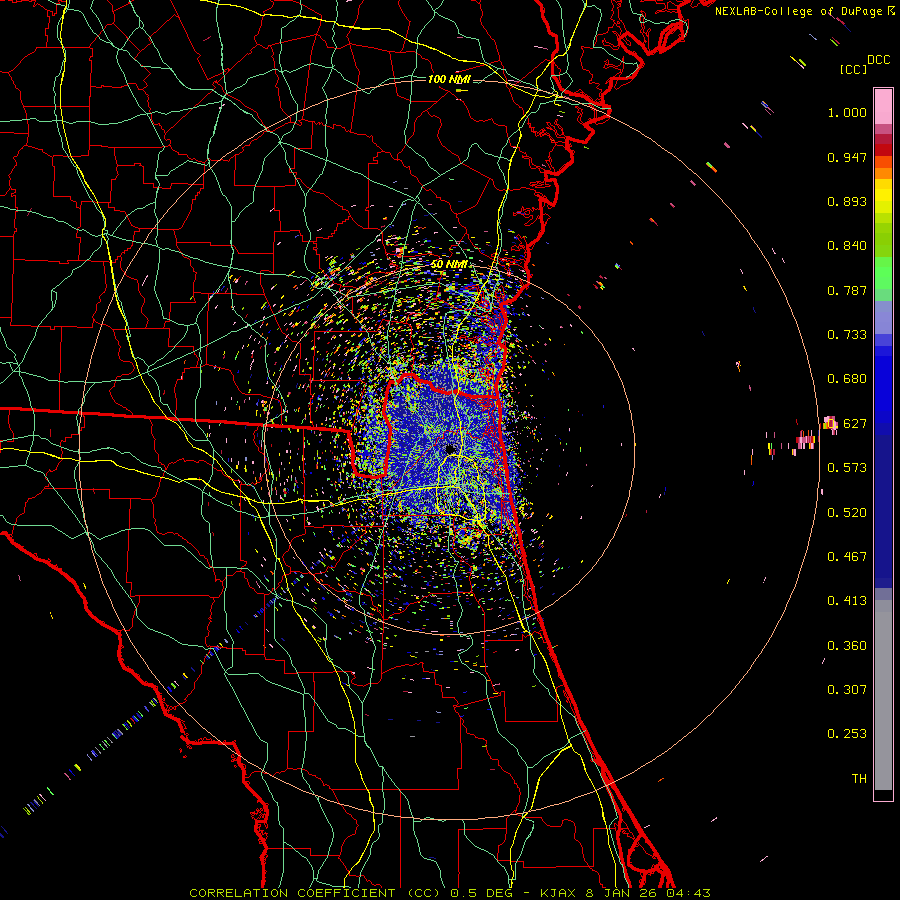The image size is (900, 900).
Task: Click the NEXLAB-College of DuPage header text
Action: point(800,11)
